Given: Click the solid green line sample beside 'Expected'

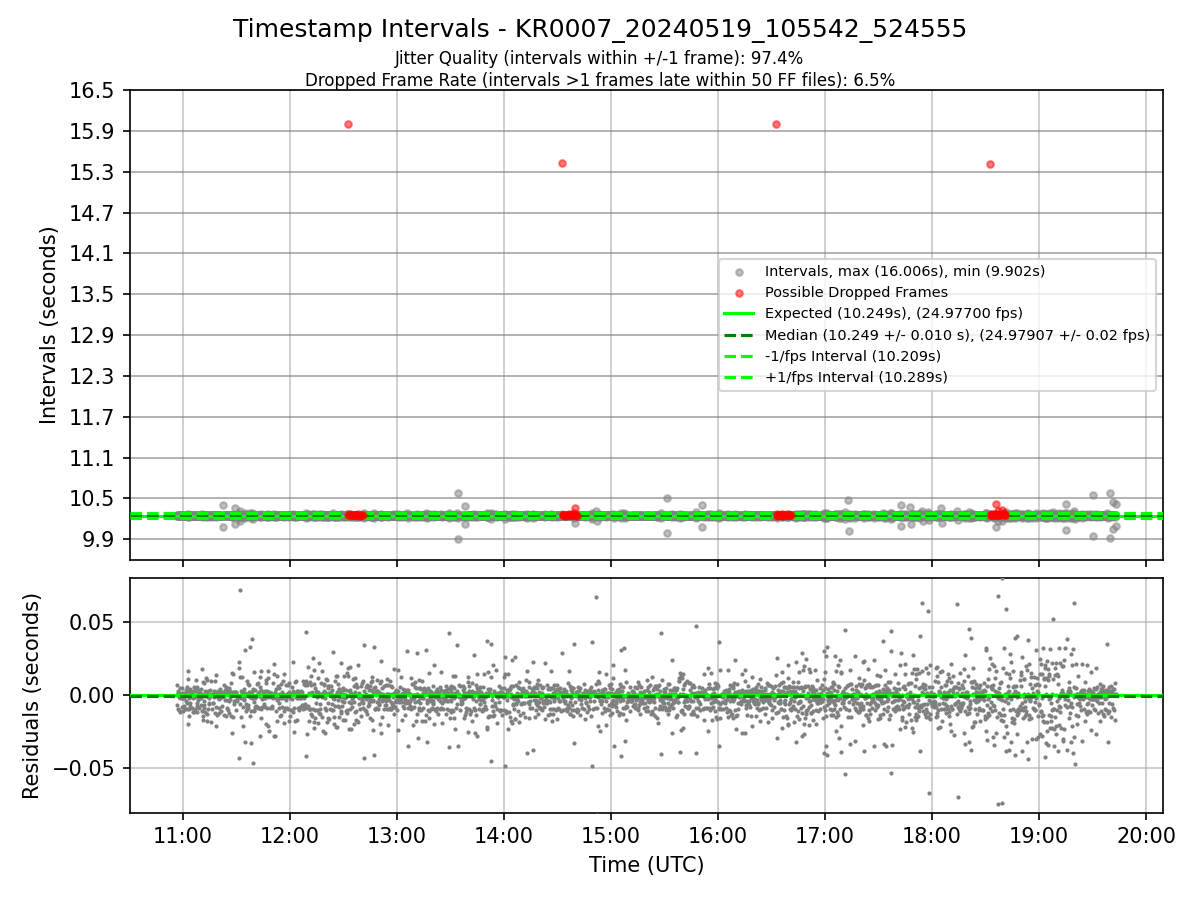Looking at the screenshot, I should click(x=738, y=314).
